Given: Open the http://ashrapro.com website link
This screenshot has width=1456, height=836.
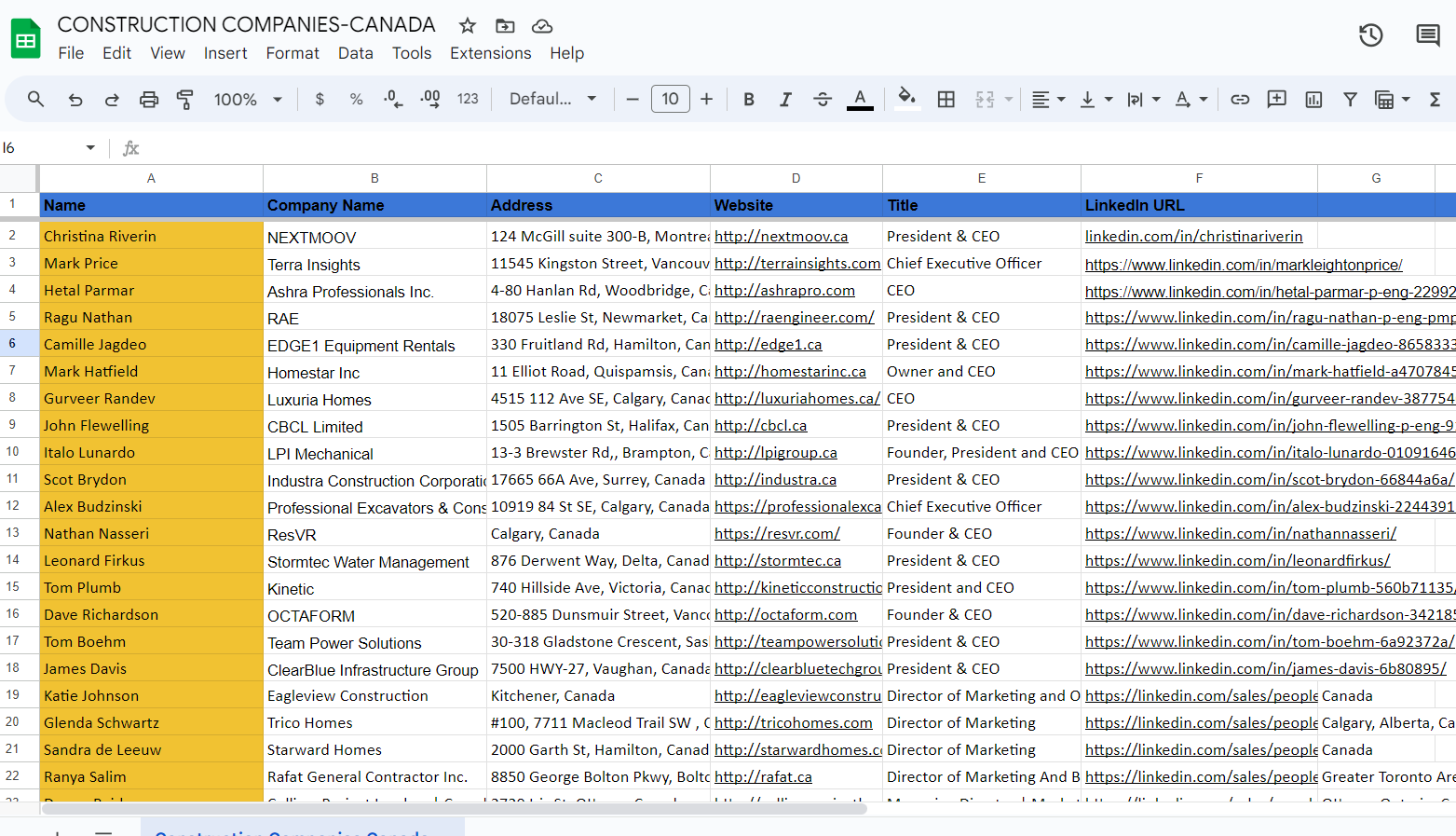Looking at the screenshot, I should 784,291.
